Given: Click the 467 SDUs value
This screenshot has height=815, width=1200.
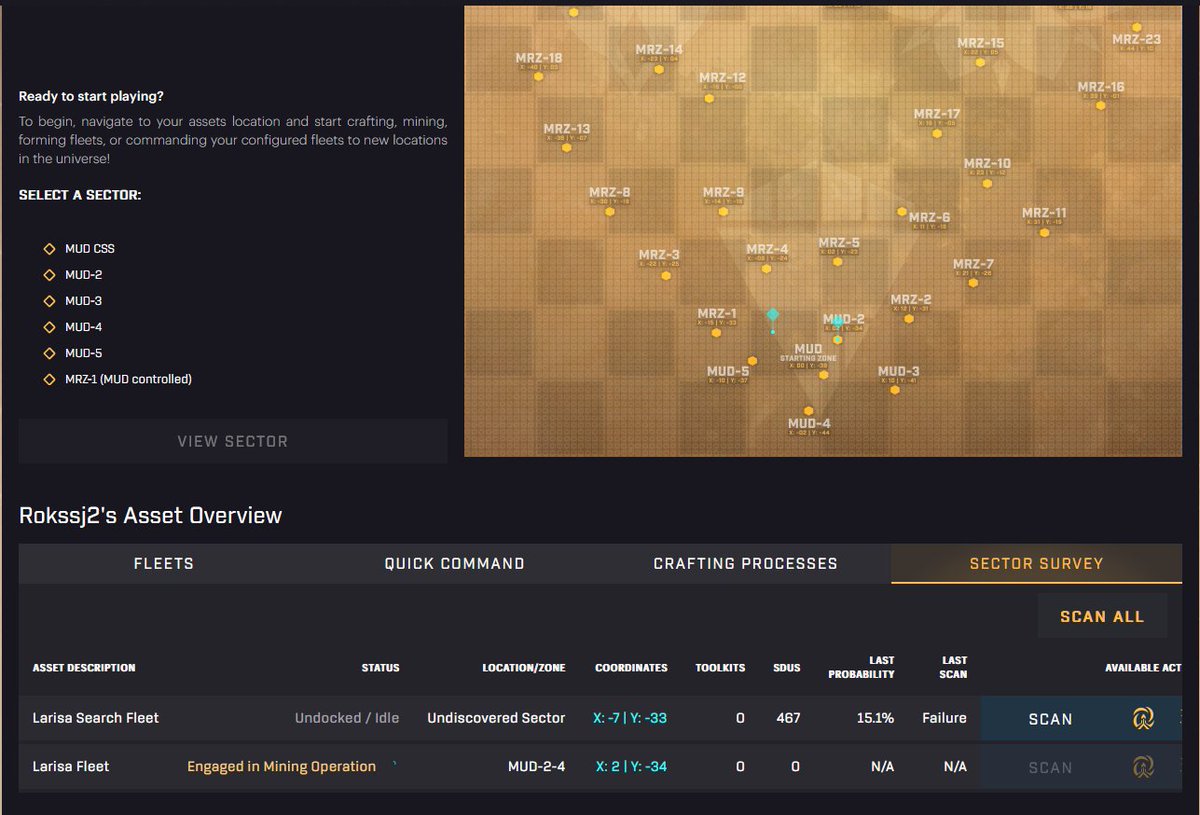Looking at the screenshot, I should click(x=788, y=718).
